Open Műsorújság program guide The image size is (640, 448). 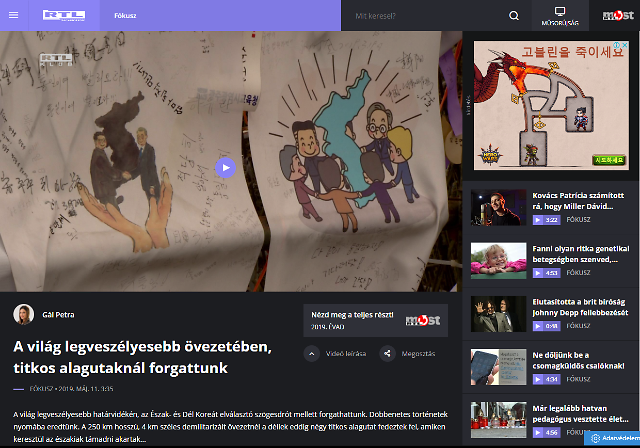tap(560, 16)
